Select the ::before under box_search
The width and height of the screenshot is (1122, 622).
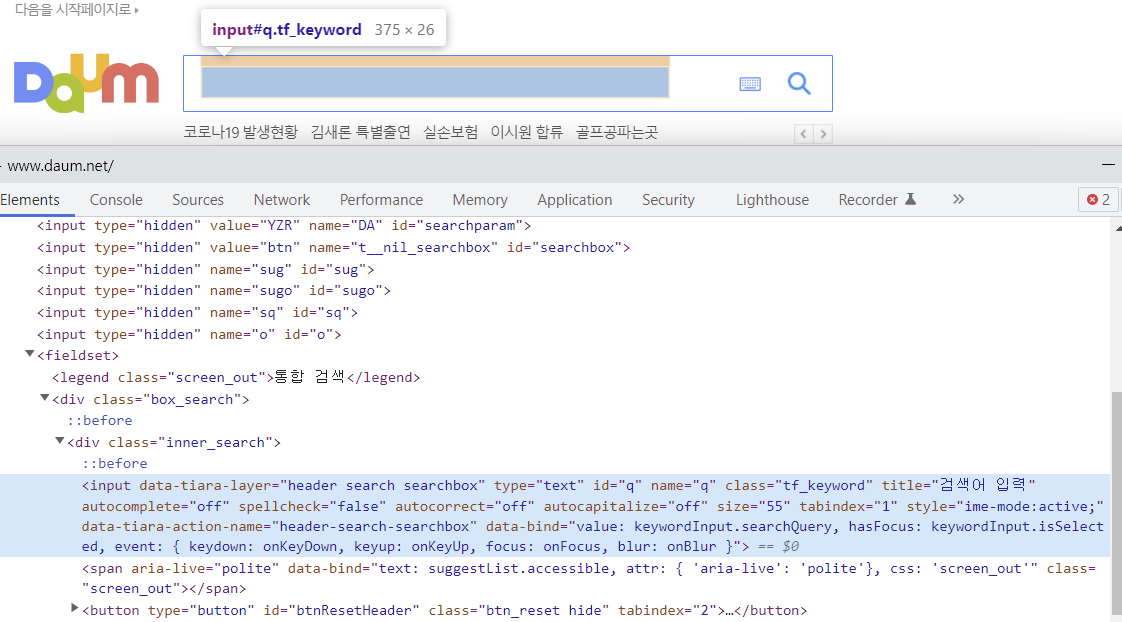[100, 420]
